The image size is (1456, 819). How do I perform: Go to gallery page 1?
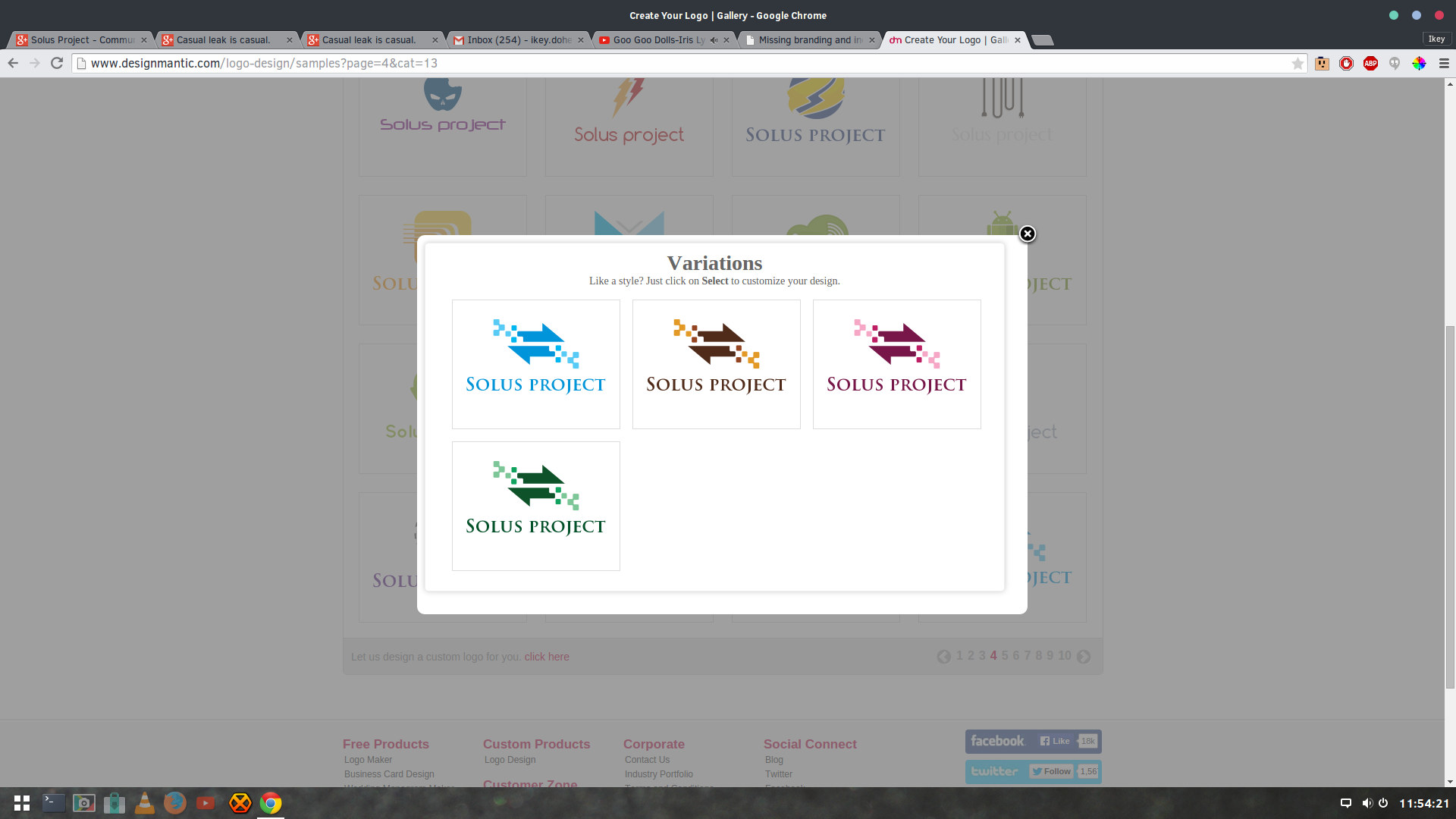click(x=959, y=656)
